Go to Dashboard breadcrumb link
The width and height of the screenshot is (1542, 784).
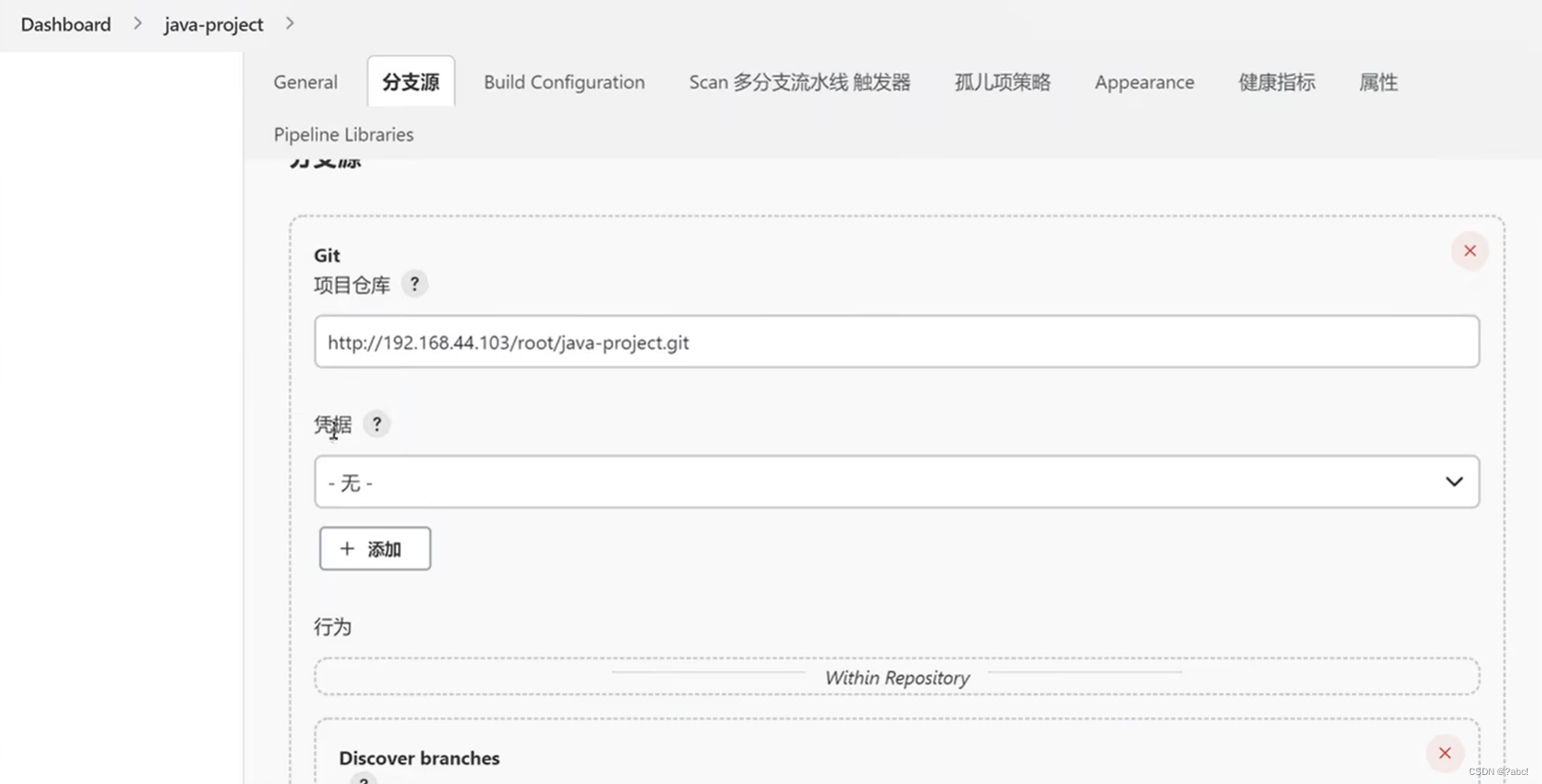[66, 24]
